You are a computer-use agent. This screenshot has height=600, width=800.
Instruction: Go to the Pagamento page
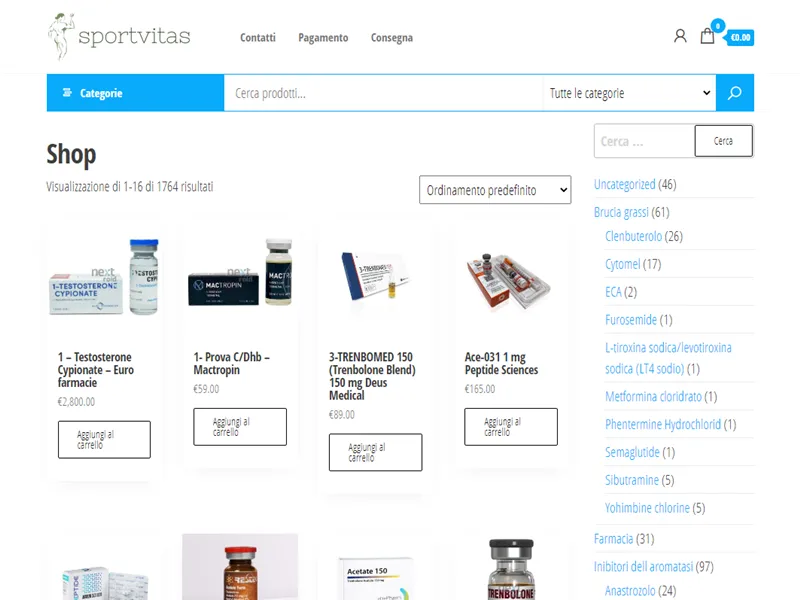click(323, 38)
